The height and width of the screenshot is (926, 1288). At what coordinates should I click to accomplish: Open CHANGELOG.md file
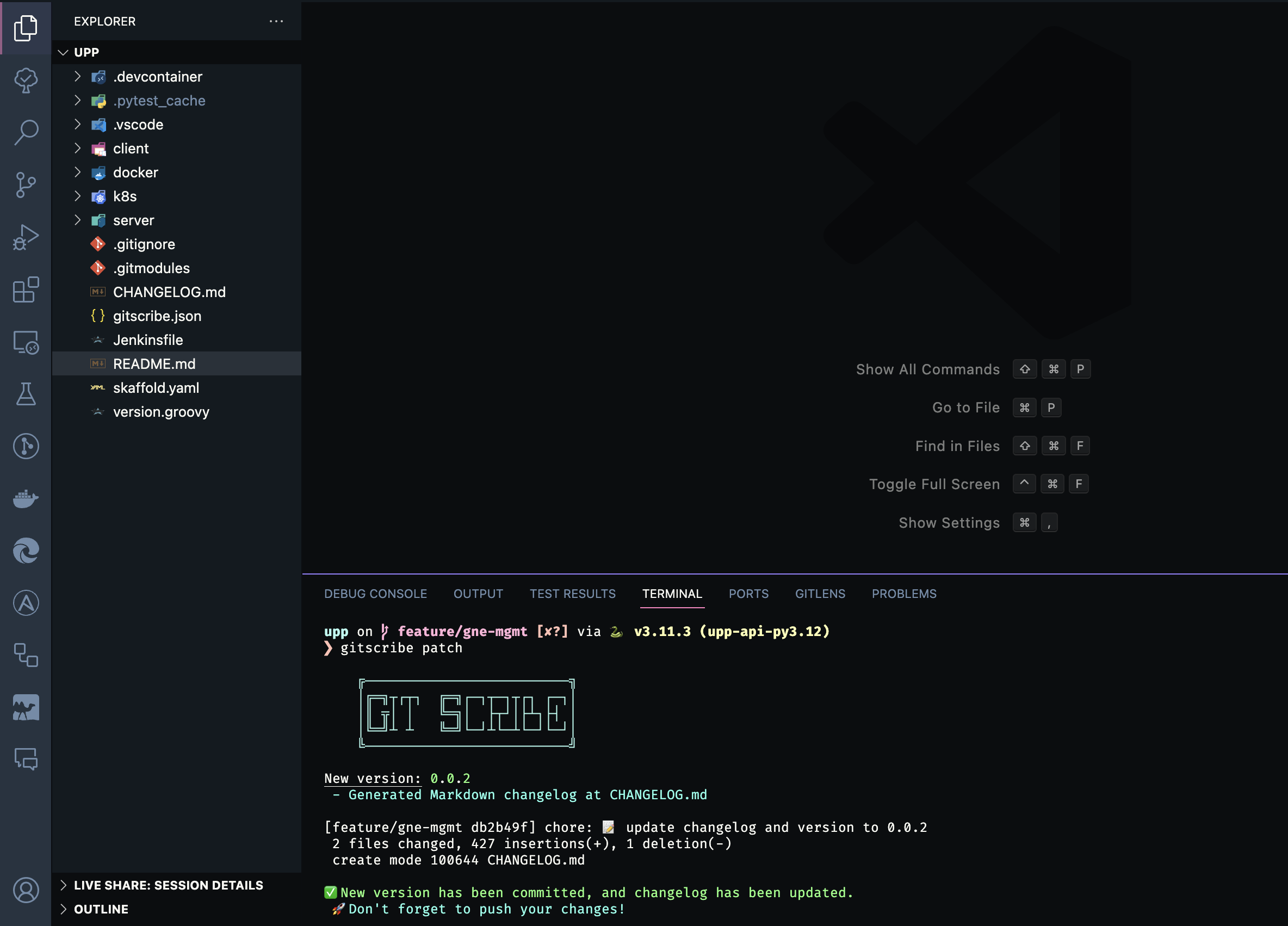[169, 292]
